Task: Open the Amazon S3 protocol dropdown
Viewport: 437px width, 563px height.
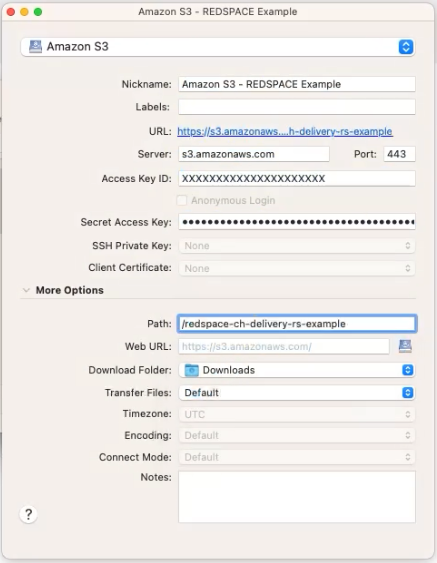Action: click(x=218, y=47)
